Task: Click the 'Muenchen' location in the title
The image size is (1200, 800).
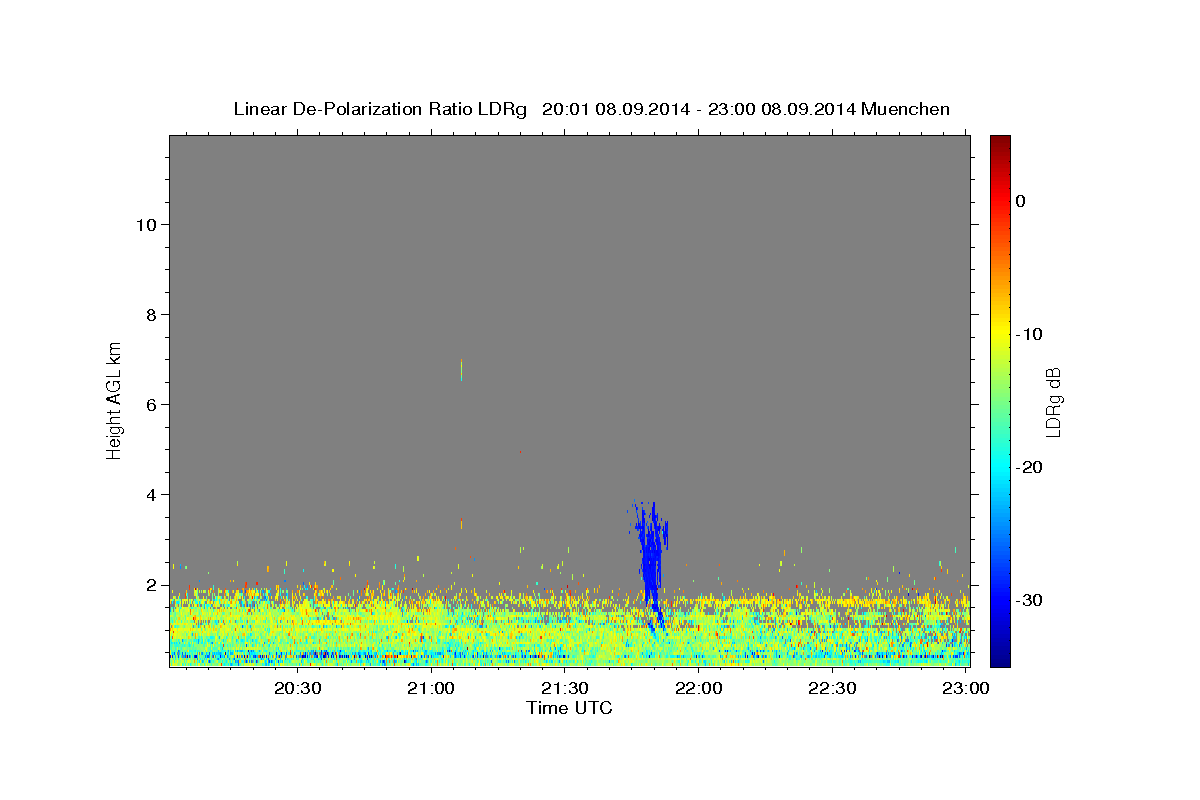Action: point(906,109)
